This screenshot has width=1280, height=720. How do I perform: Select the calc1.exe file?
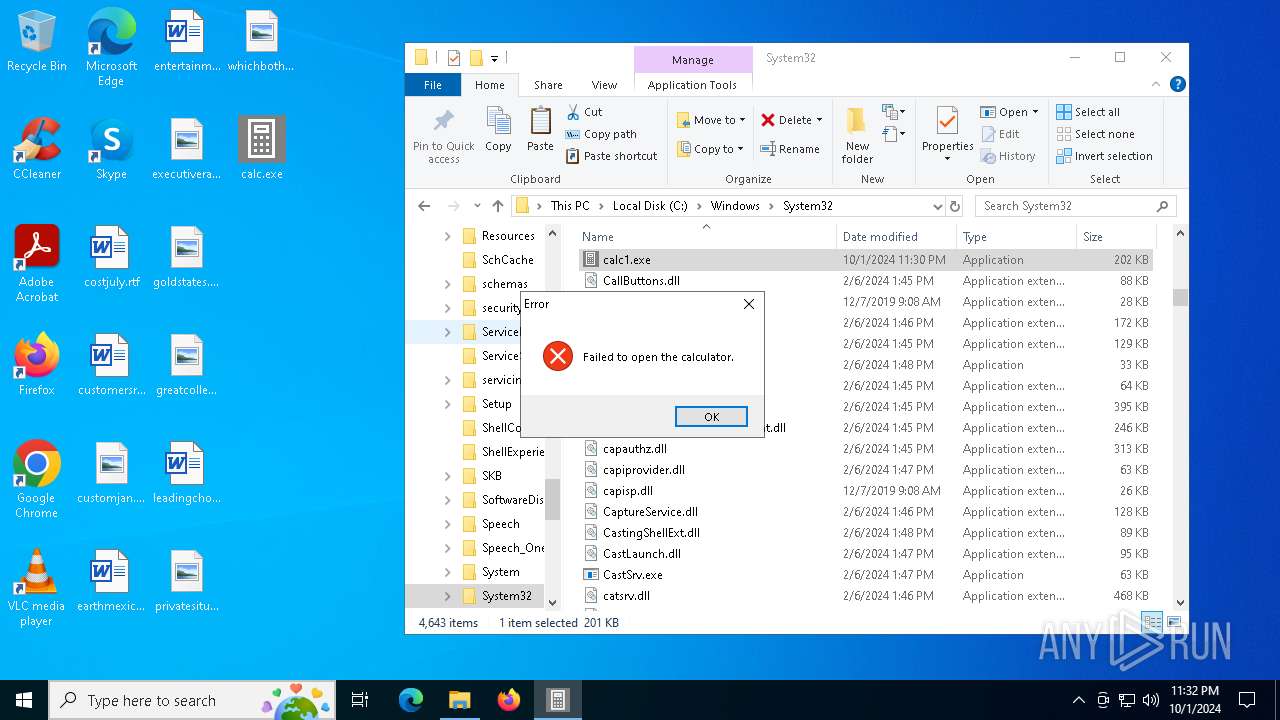tap(865, 260)
